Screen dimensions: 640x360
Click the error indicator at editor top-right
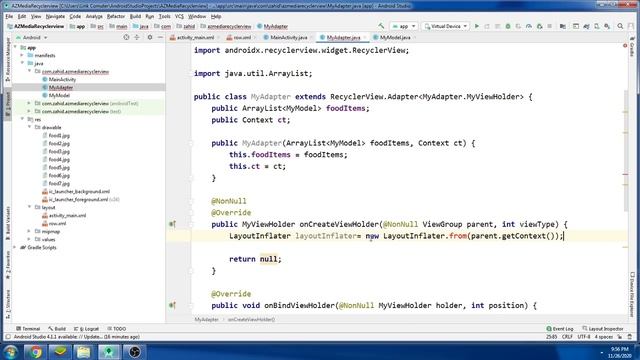point(624,46)
